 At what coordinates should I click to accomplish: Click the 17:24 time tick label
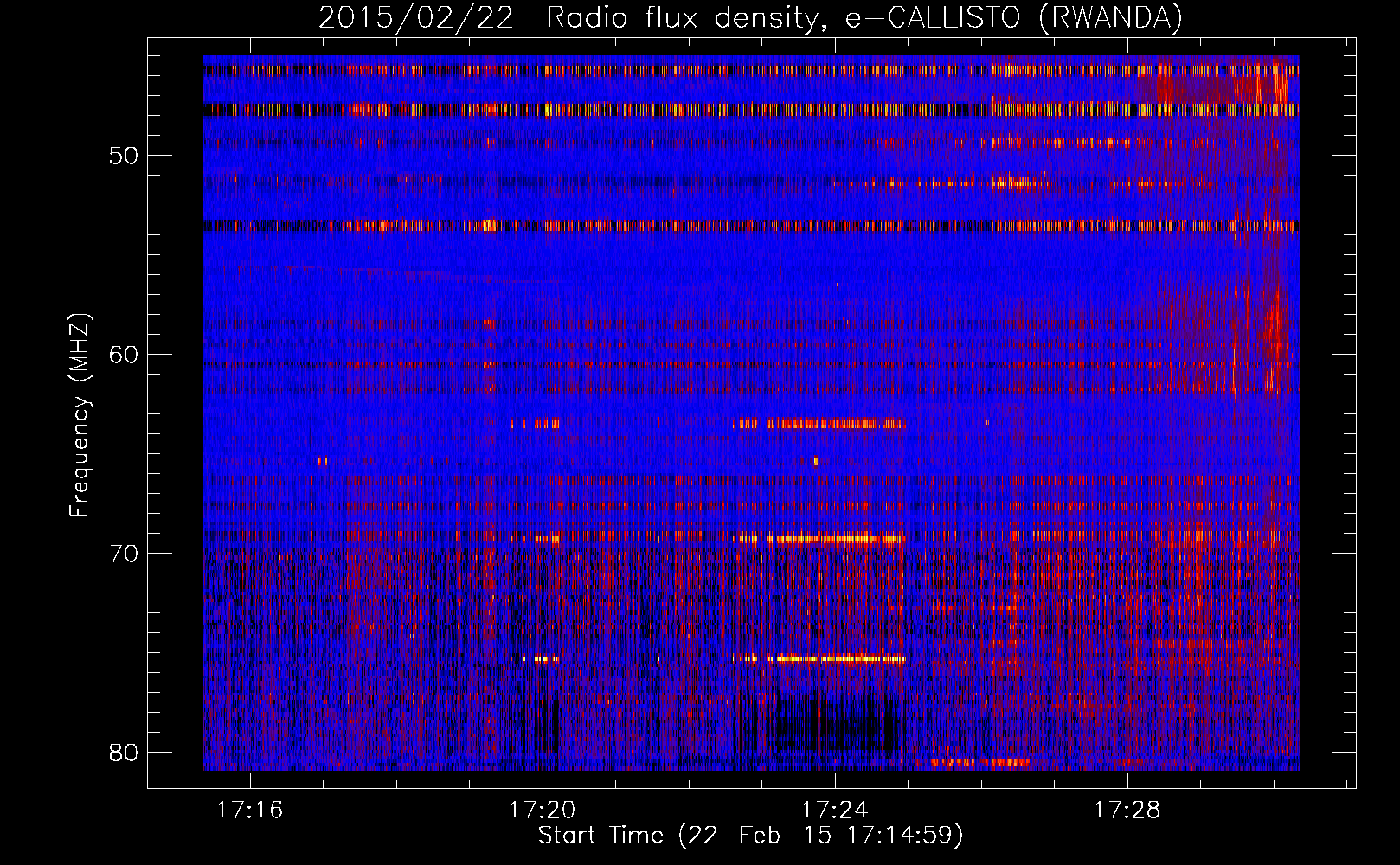click(835, 811)
